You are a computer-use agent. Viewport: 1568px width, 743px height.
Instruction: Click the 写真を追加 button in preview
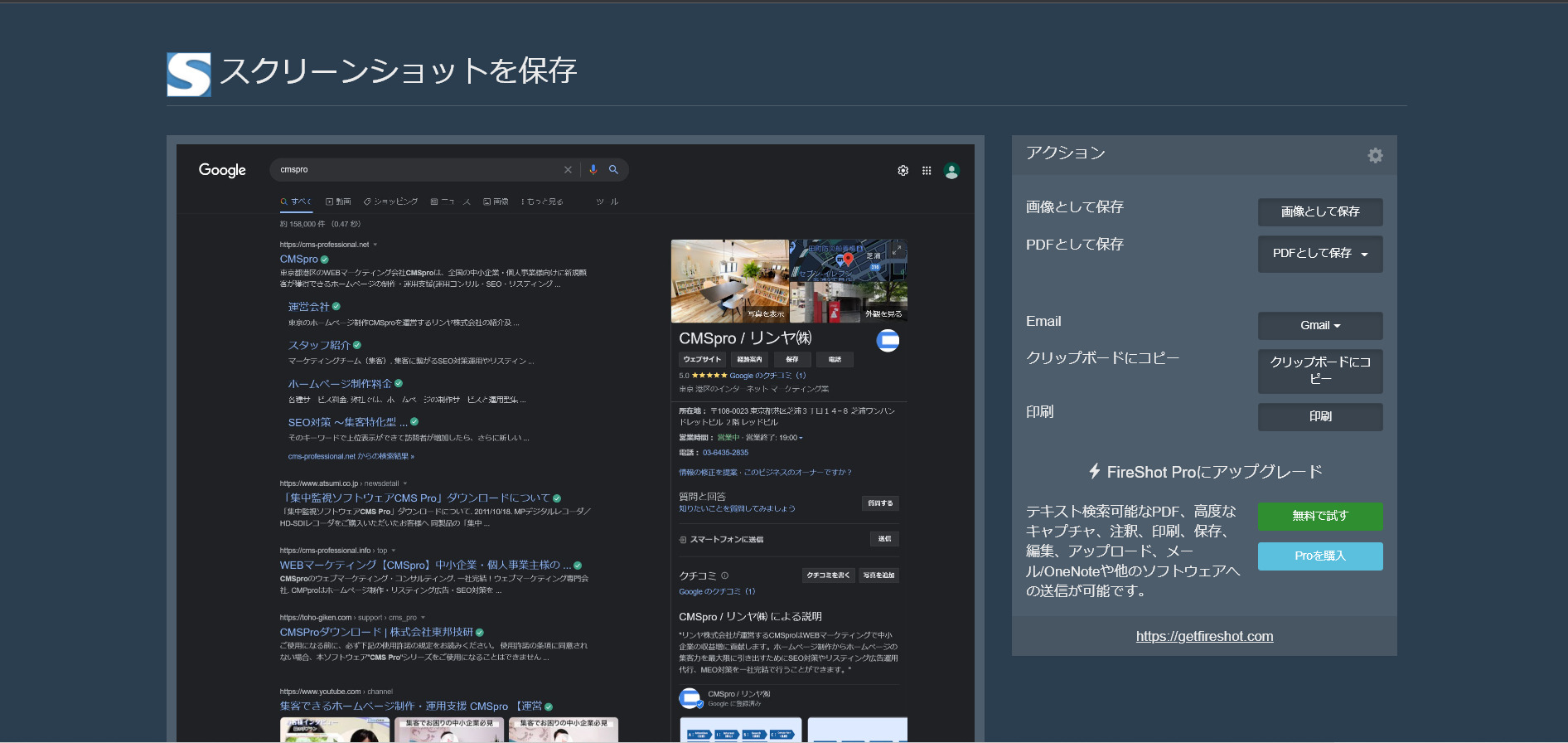tap(878, 575)
